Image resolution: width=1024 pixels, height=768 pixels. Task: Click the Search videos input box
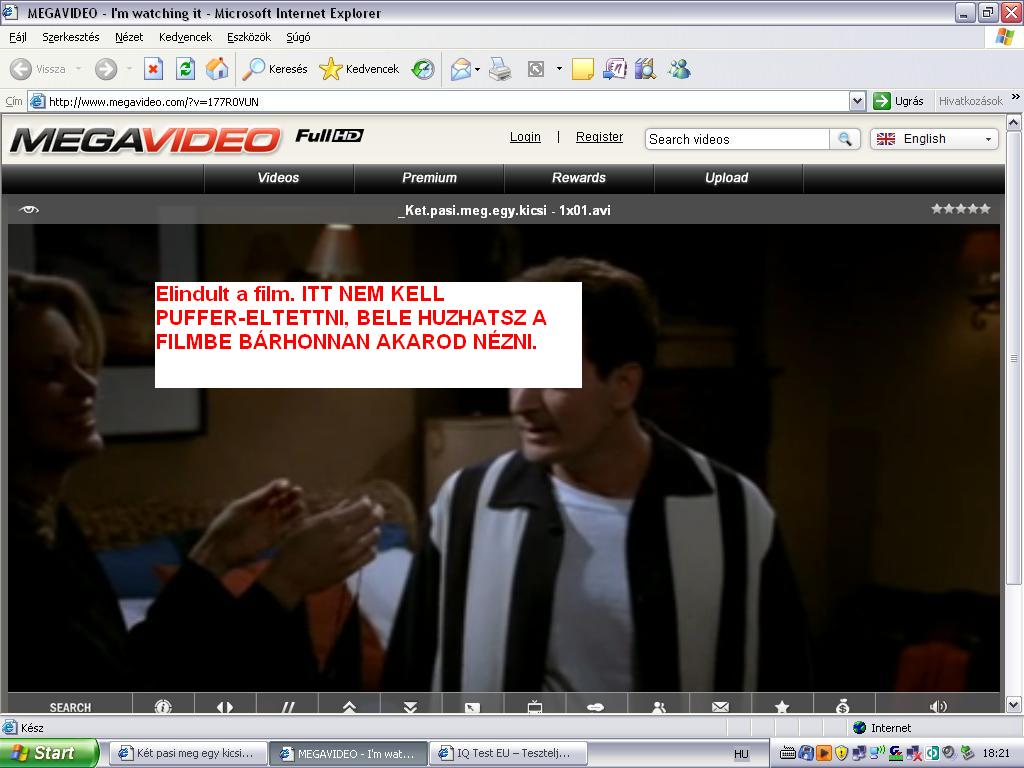tap(737, 139)
